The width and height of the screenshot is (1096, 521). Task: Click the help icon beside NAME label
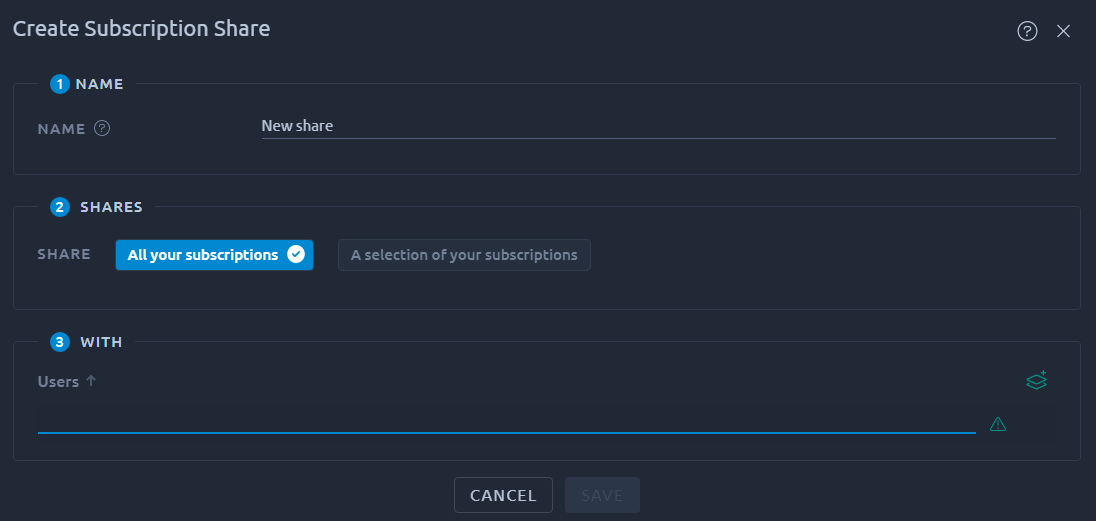102,129
